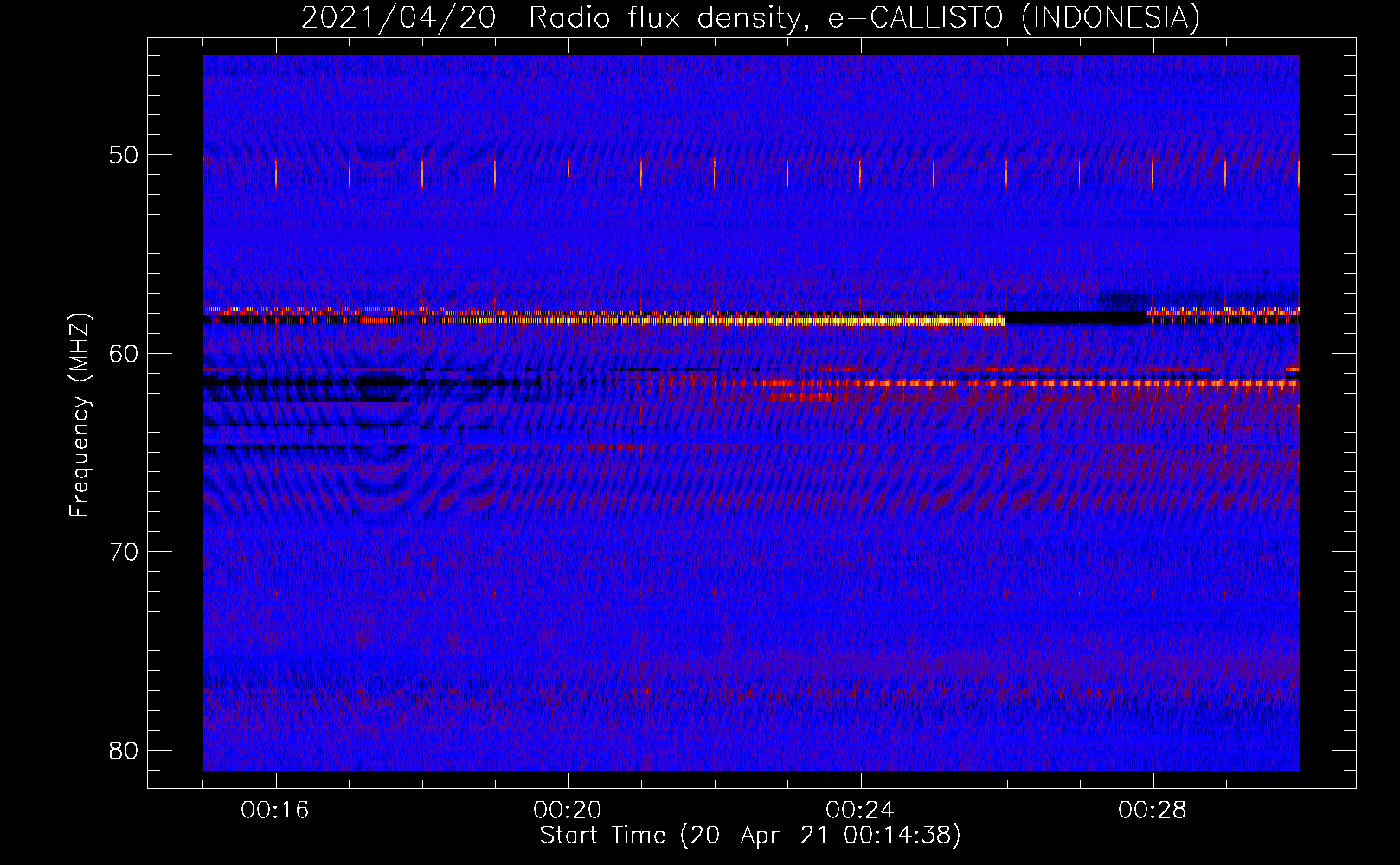Click the plot title 'Radio flux density, e-CALLISTO (INDONESIA)'
This screenshot has width=1400, height=865.
(864, 17)
